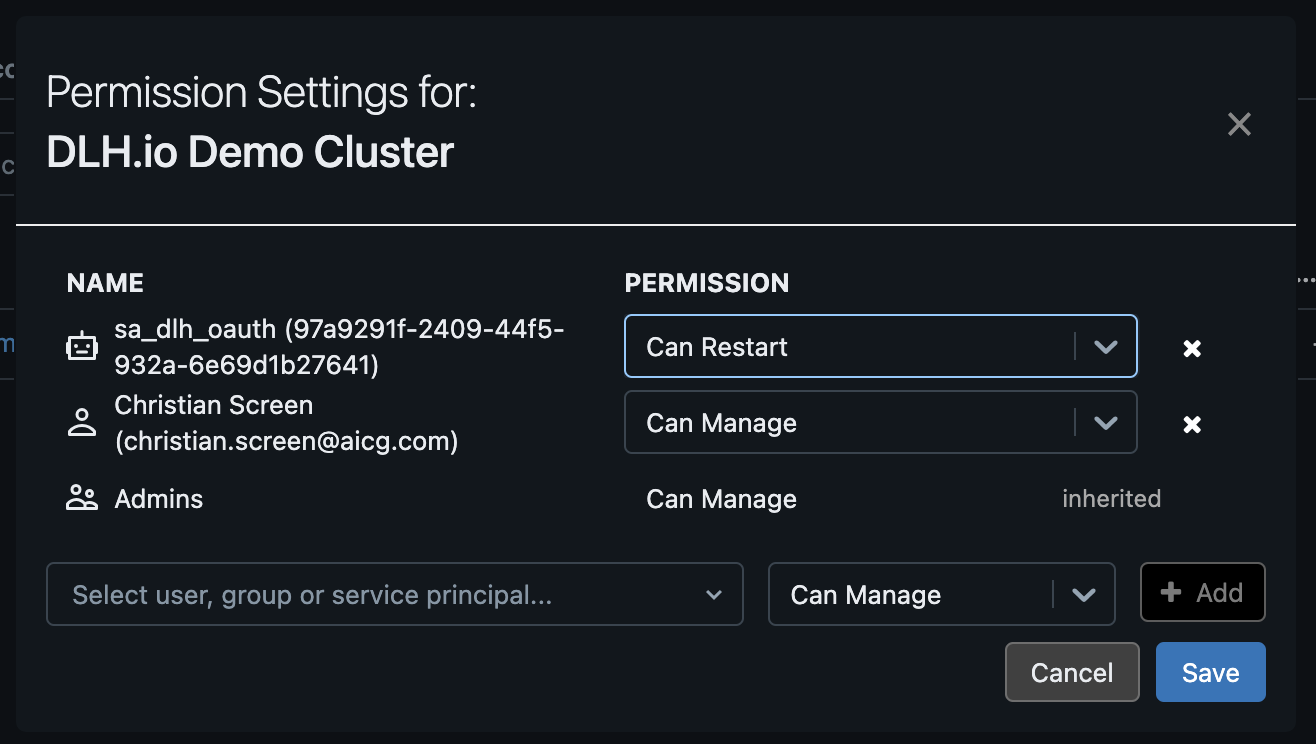Click the plus icon on the Add button
Image resolution: width=1316 pixels, height=744 pixels.
[x=1171, y=592]
